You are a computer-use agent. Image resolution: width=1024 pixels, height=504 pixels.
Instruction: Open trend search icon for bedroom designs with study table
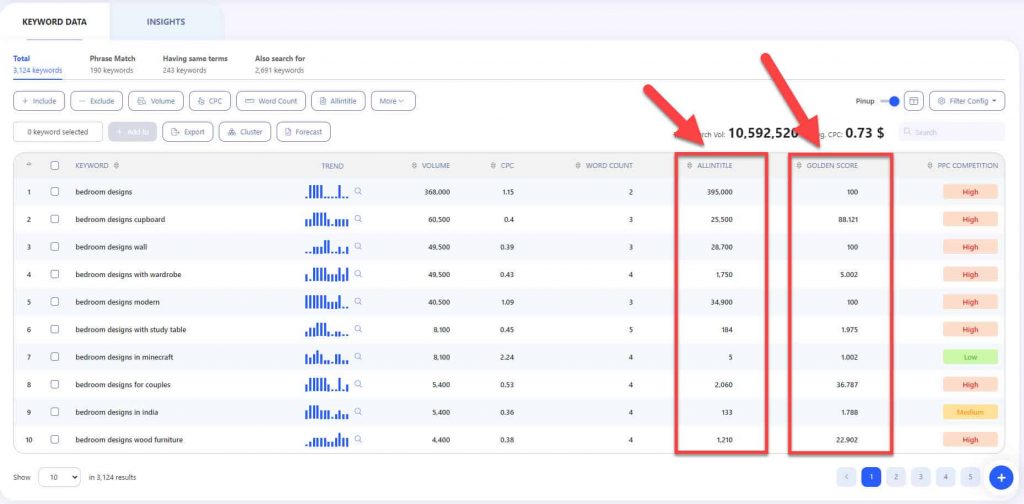point(358,329)
